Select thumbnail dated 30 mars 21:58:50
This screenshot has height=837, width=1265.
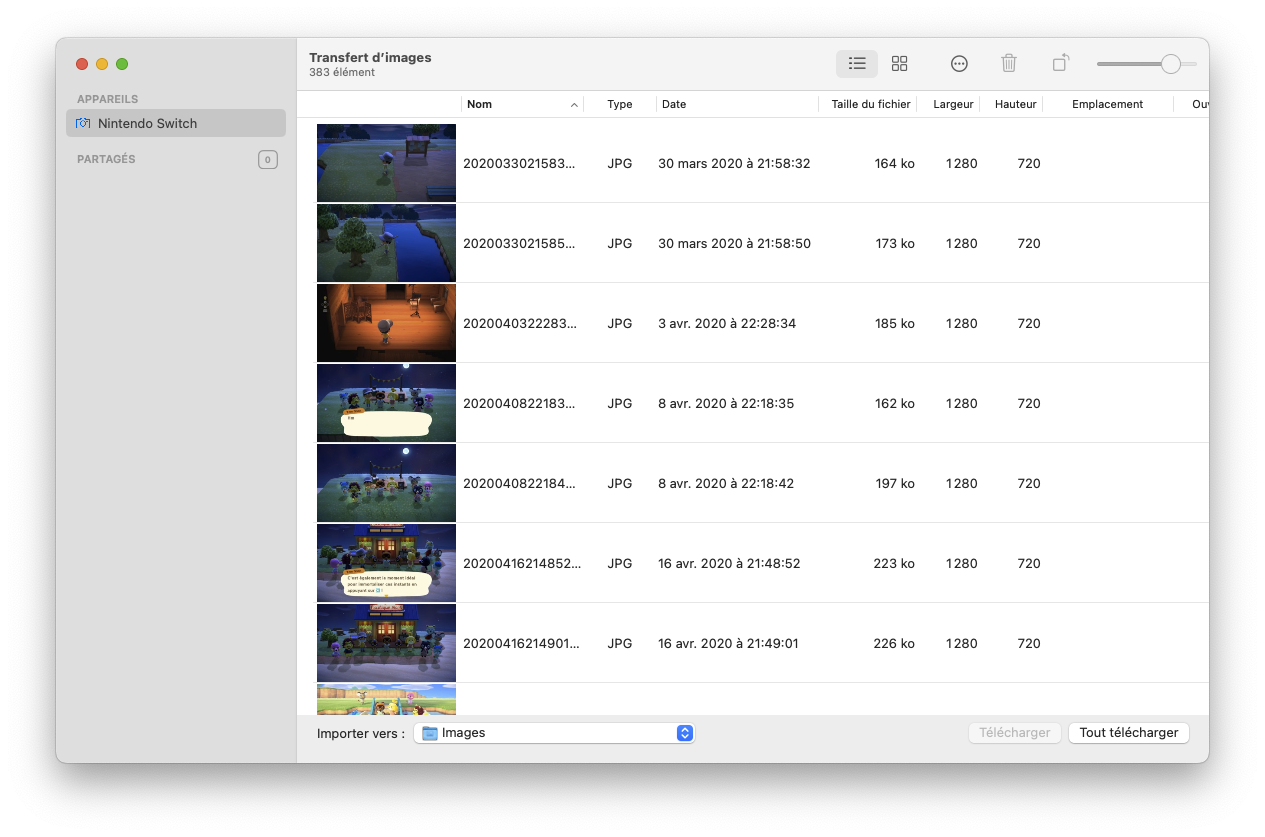(386, 243)
